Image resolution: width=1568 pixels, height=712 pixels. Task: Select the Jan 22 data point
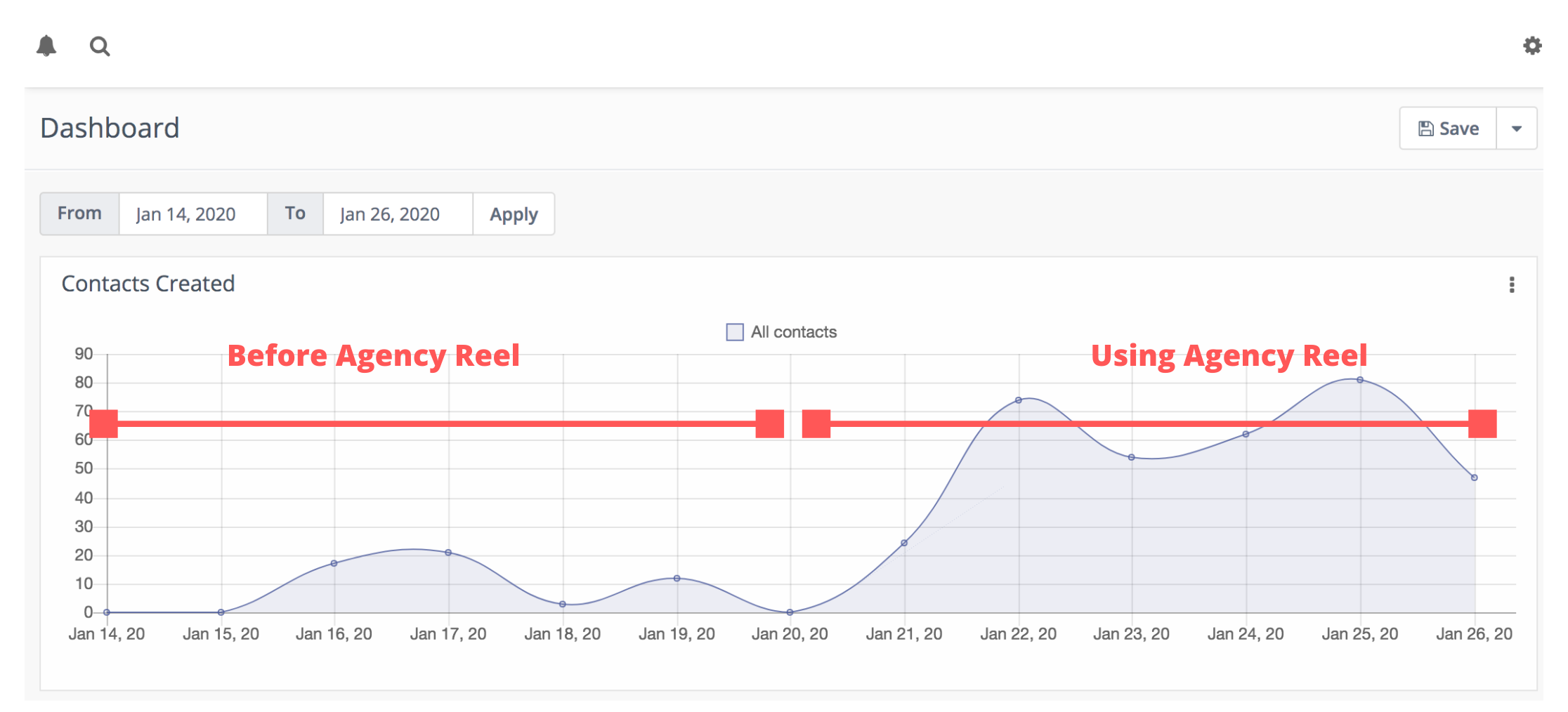(1019, 400)
